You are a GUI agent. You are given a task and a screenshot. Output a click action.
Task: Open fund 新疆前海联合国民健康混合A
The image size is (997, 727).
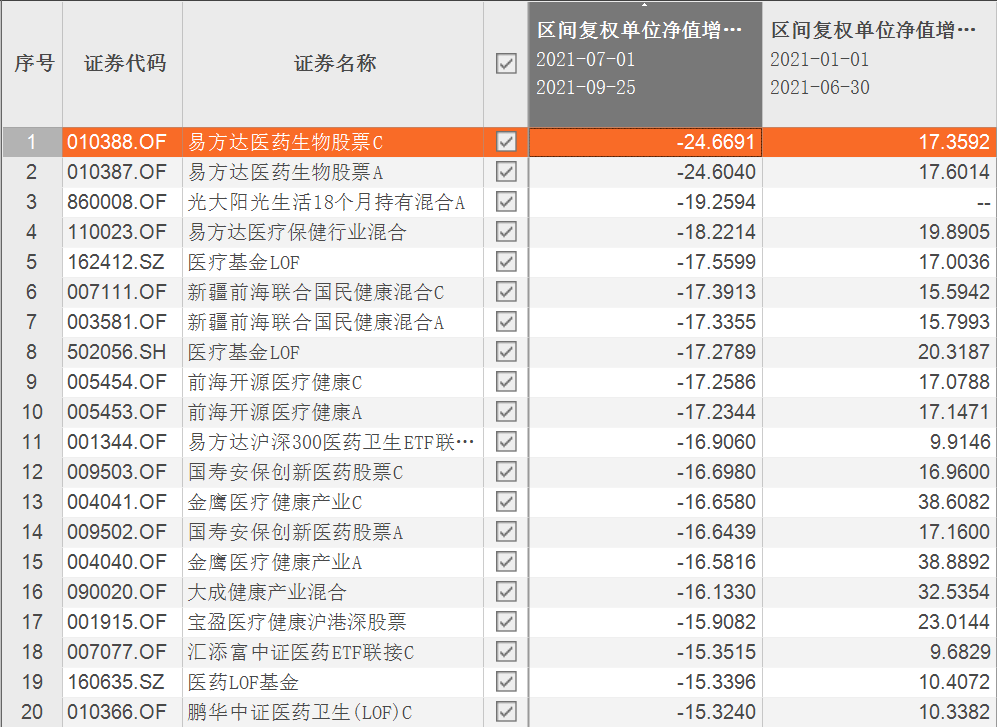pyautogui.click(x=316, y=322)
